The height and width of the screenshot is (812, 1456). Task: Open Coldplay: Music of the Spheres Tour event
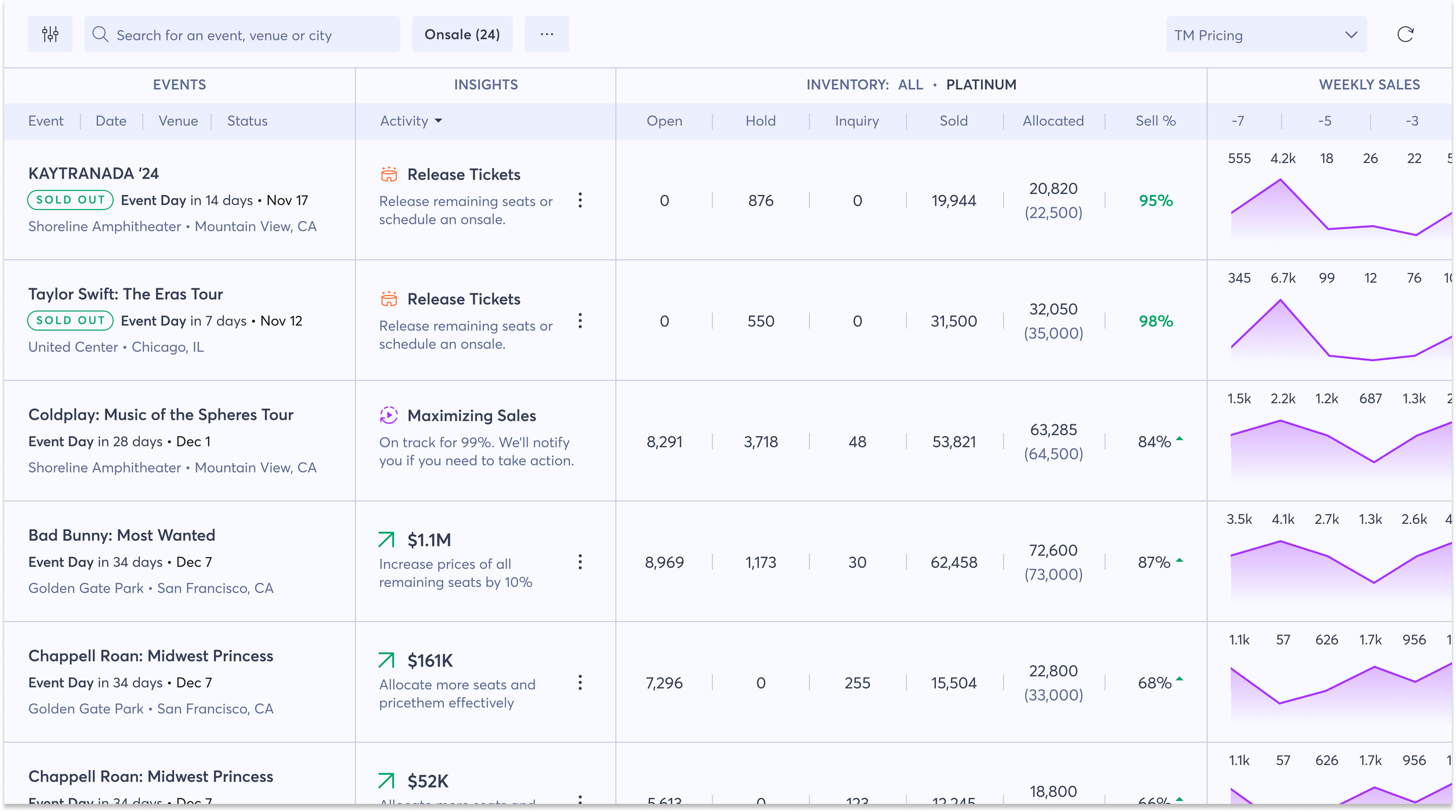click(161, 414)
